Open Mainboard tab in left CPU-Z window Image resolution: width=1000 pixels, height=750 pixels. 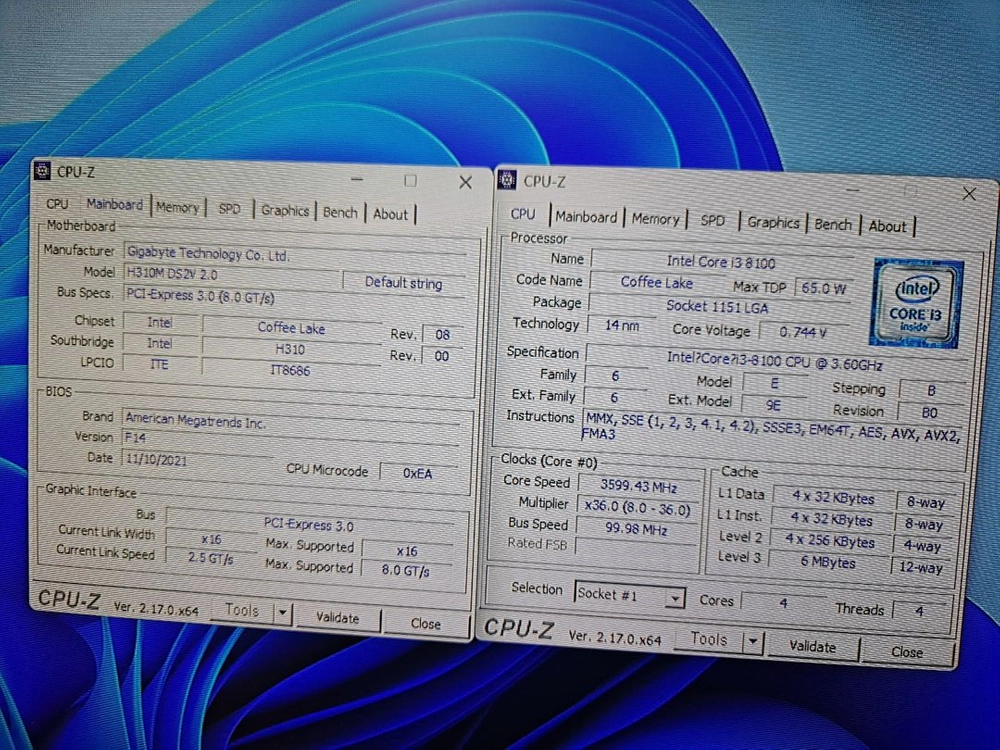[115, 205]
